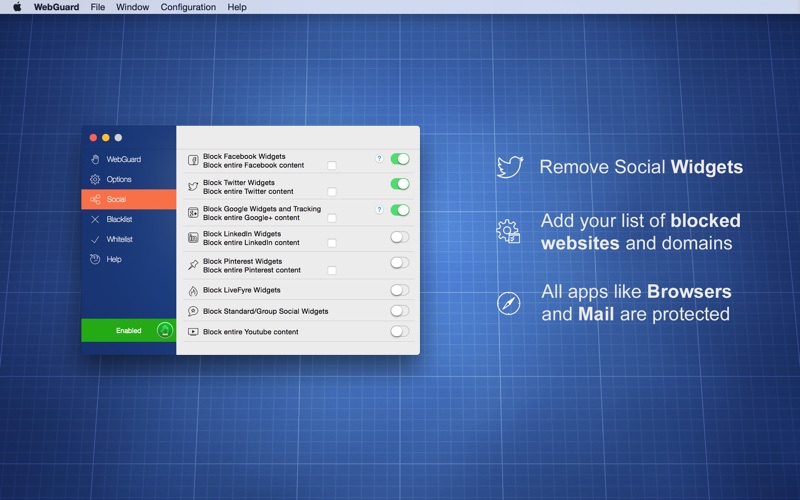This screenshot has height=500, width=800.
Task: Click the 'Remove Social Widgets' headline
Action: click(x=641, y=167)
